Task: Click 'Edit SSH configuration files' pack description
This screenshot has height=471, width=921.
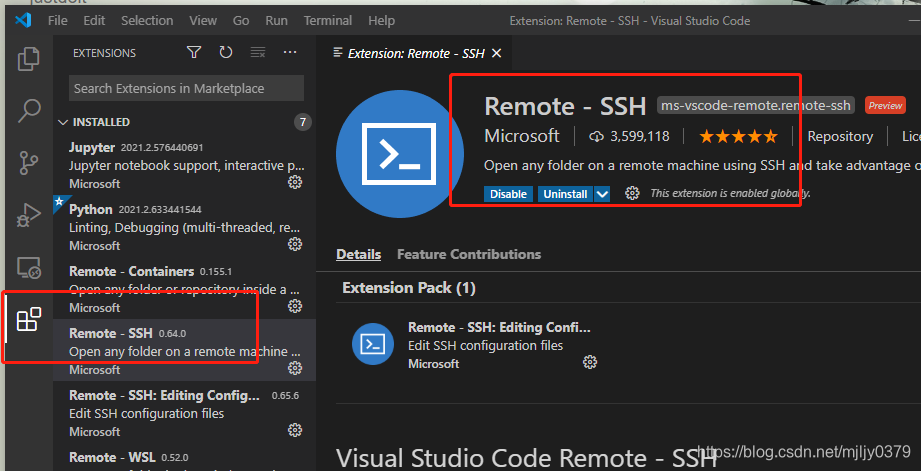Action: (x=486, y=345)
